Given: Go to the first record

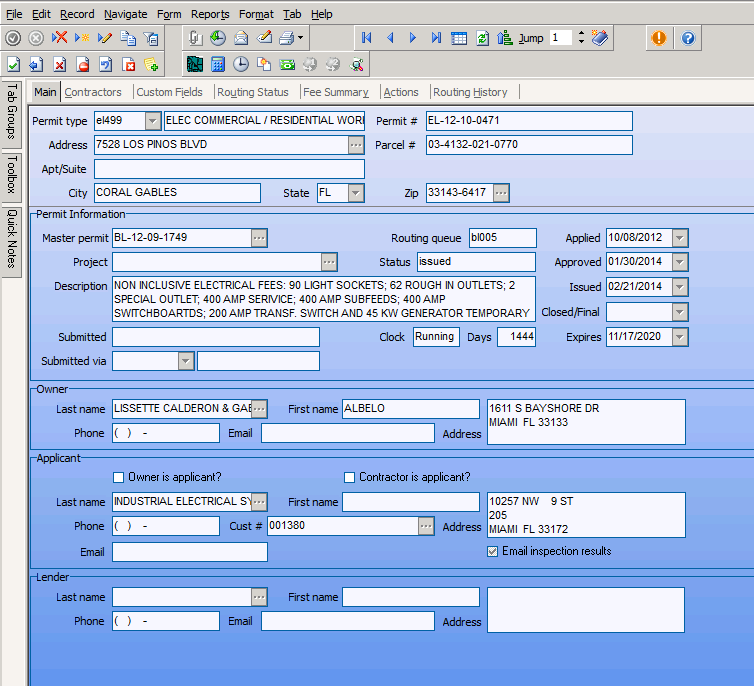Looking at the screenshot, I should pyautogui.click(x=367, y=38).
